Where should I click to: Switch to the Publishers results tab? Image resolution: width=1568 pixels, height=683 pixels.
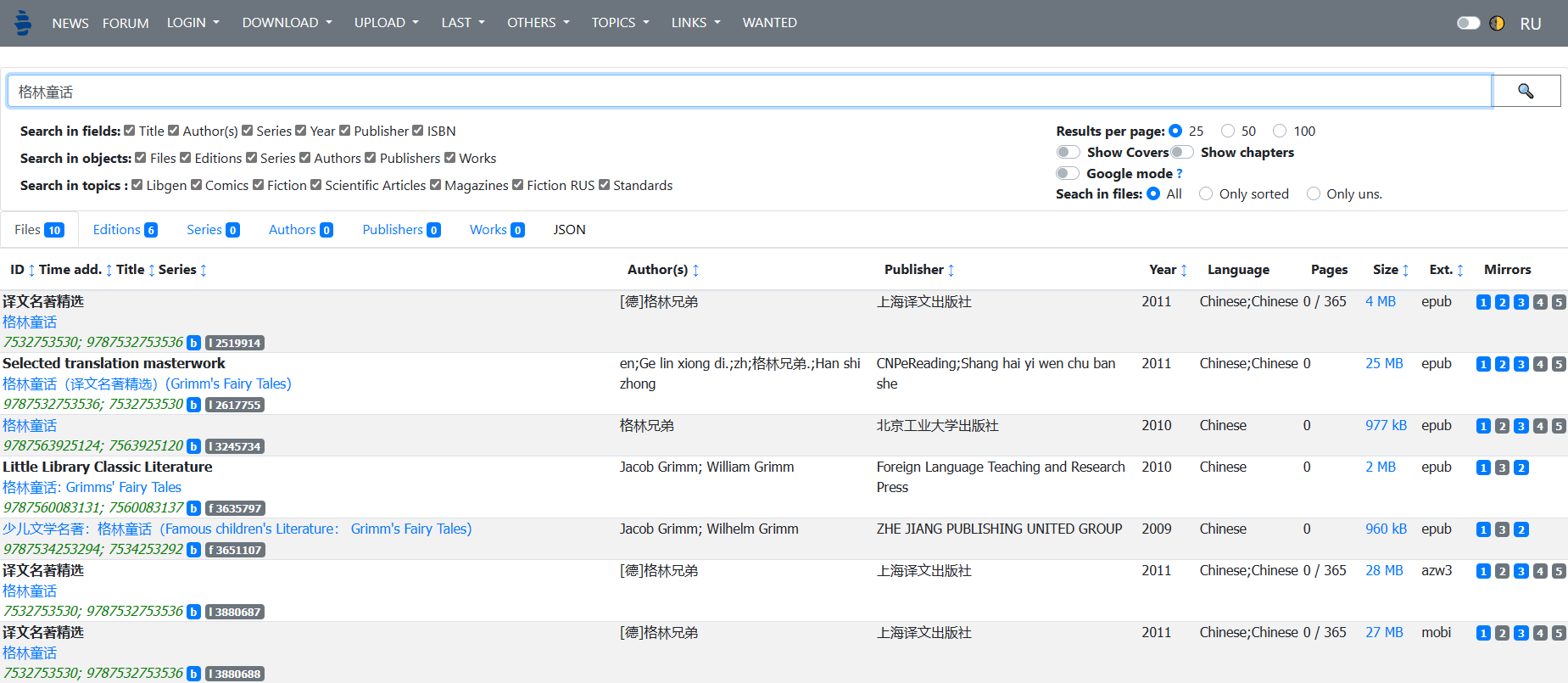click(402, 230)
